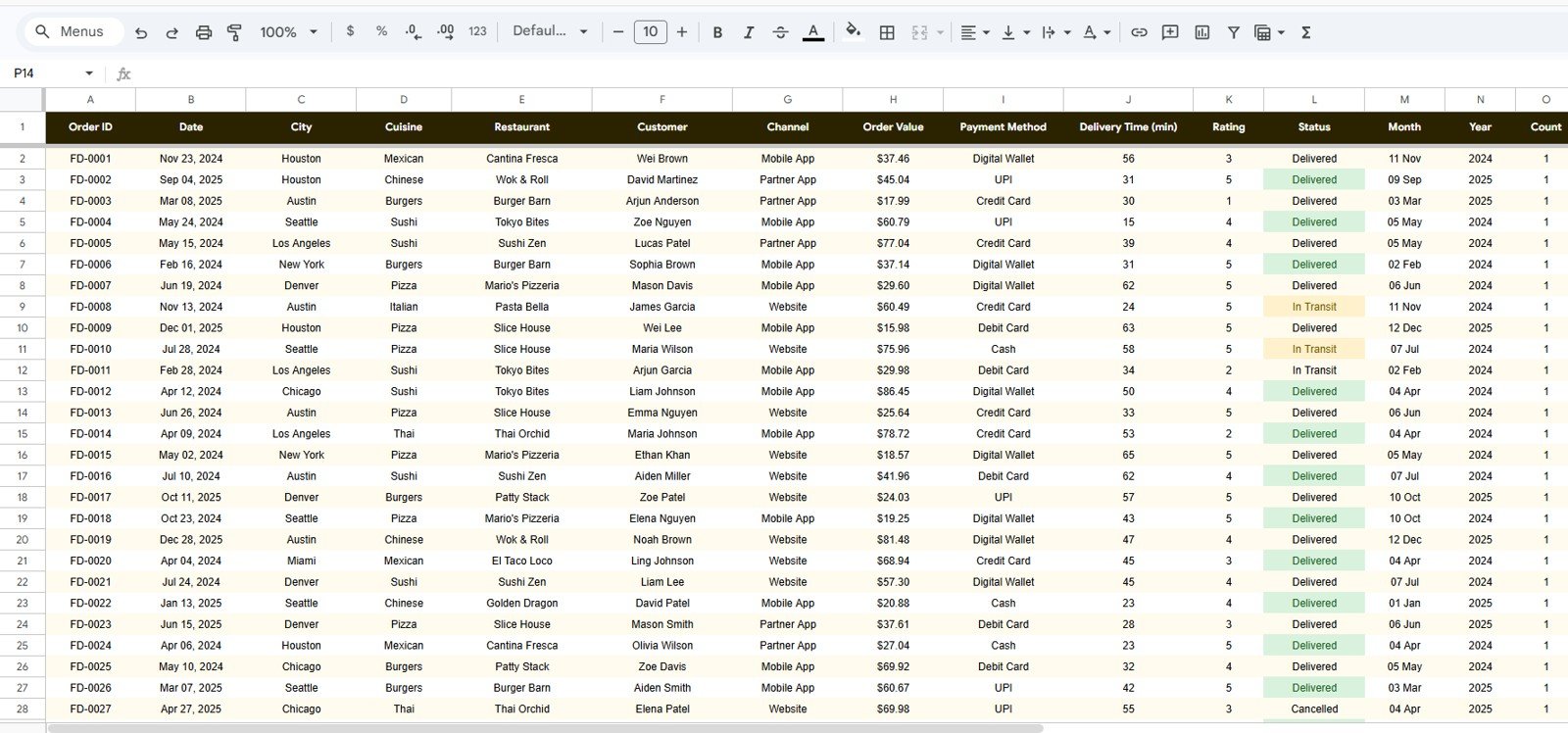The width and height of the screenshot is (1568, 733).
Task: Click the Insert link icon
Action: click(x=1139, y=32)
